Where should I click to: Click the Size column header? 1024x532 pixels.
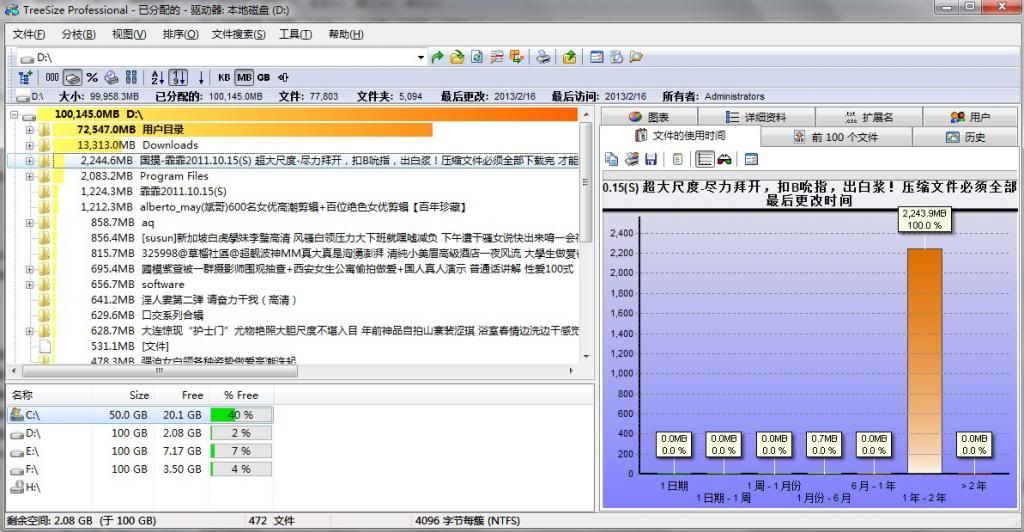point(123,395)
